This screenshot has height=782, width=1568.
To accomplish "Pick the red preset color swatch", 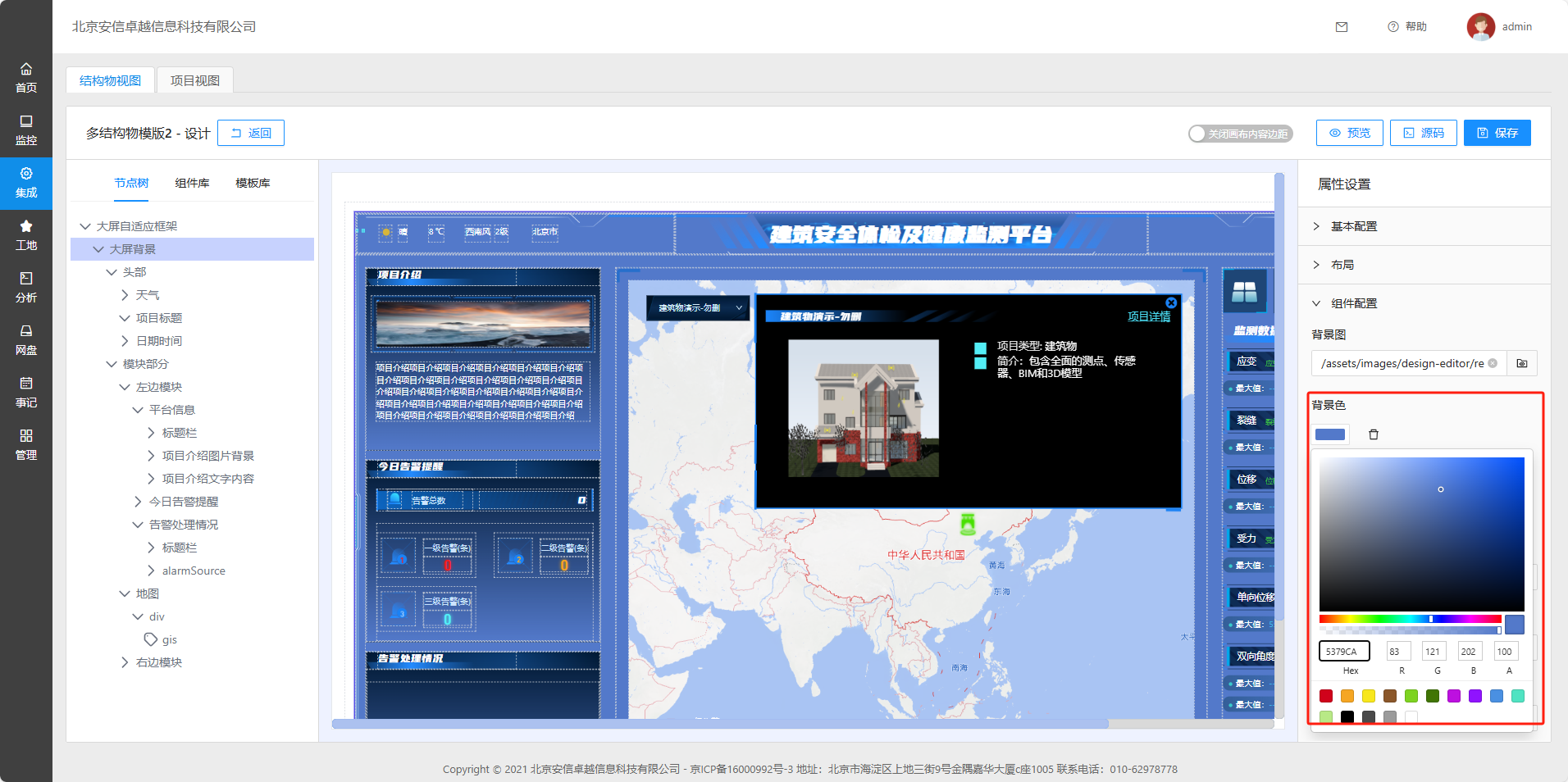I will click(1326, 696).
